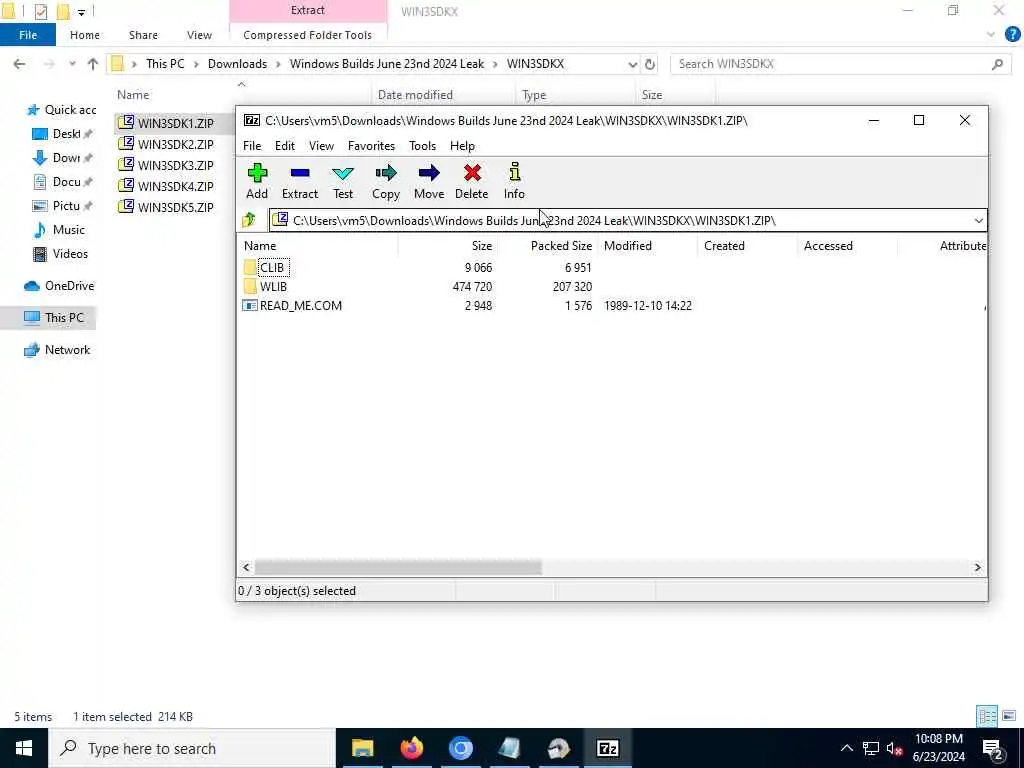1024x768 pixels.
Task: Click the right scroll arrow in 7-Zip
Action: pyautogui.click(x=978, y=568)
